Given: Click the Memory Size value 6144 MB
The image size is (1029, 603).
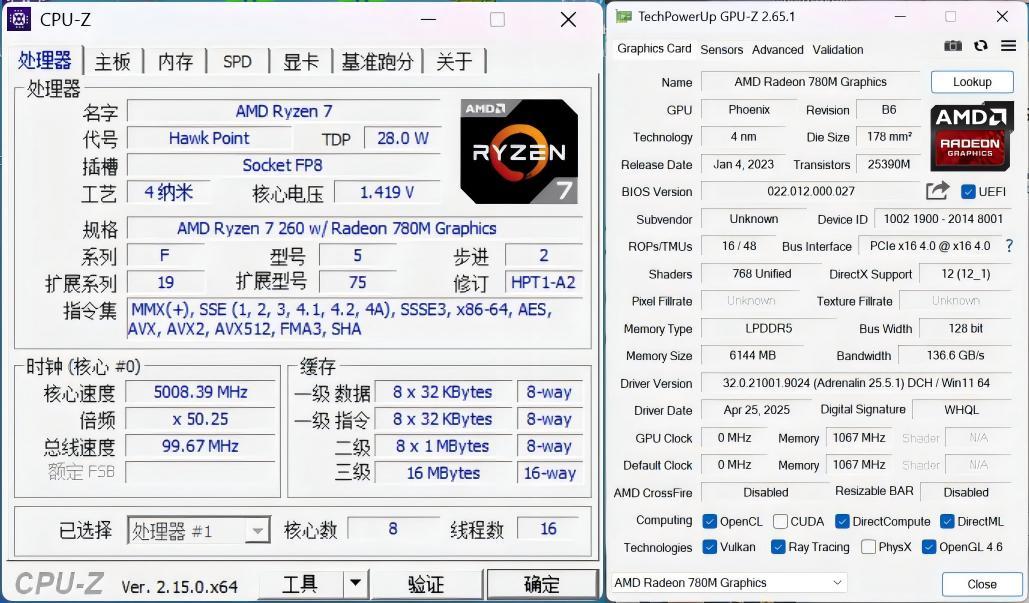Looking at the screenshot, I should click(x=752, y=355).
